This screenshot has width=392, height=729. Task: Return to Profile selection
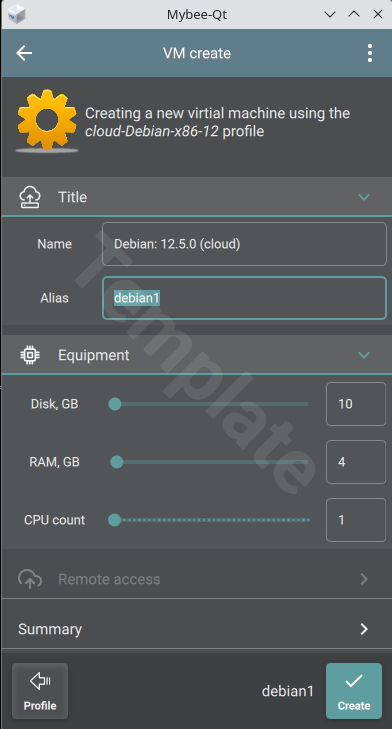click(40, 691)
